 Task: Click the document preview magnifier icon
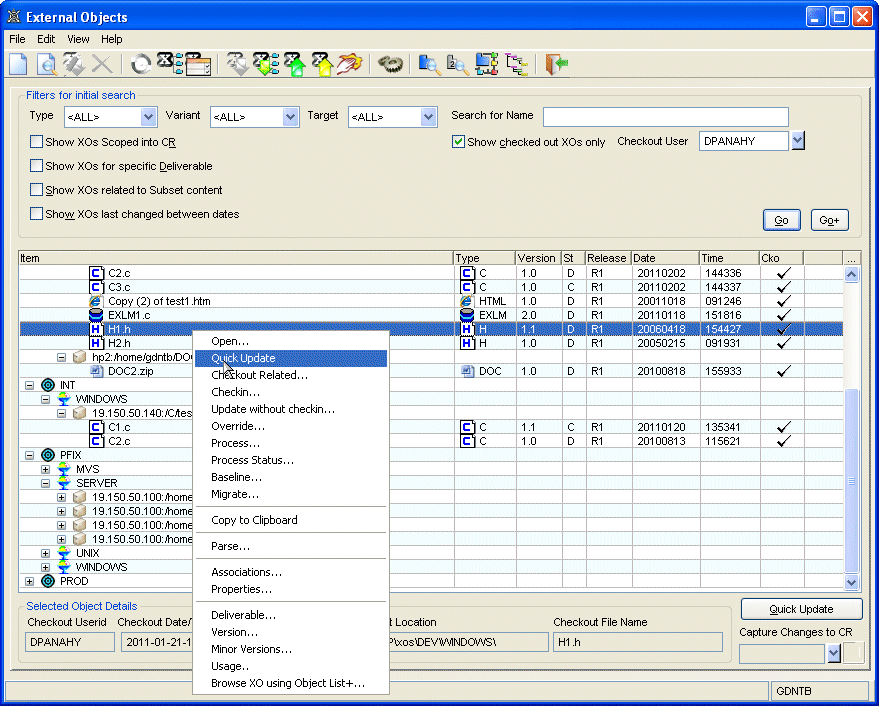click(x=46, y=64)
